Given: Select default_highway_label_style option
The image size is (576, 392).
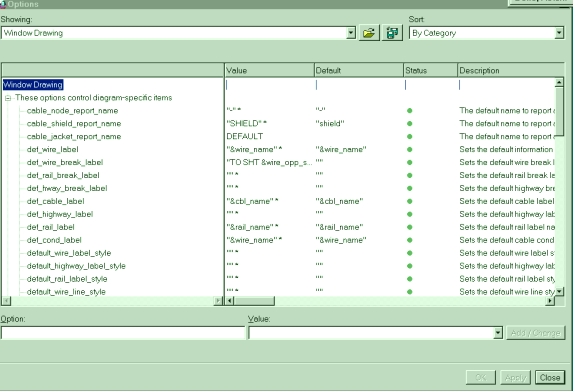Looking at the screenshot, I should [x=76, y=266].
